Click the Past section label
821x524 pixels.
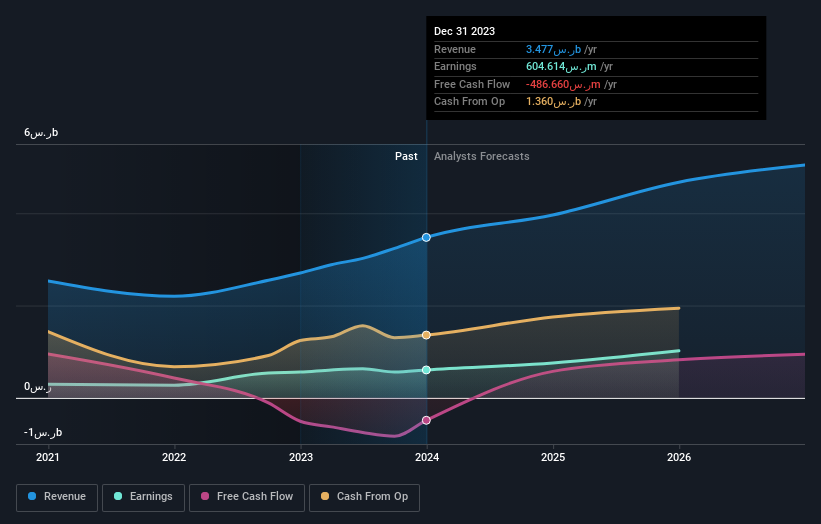pyautogui.click(x=406, y=156)
